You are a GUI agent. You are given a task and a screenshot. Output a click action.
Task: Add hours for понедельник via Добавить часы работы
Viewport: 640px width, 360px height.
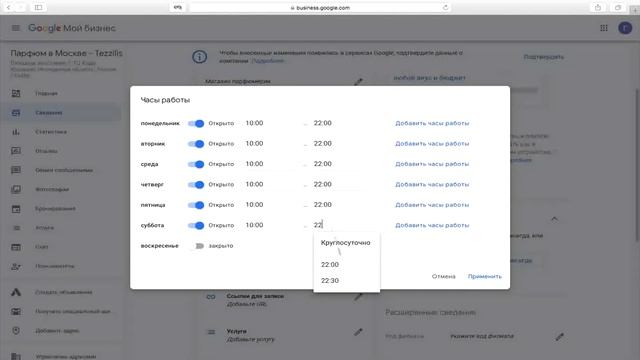click(432, 123)
